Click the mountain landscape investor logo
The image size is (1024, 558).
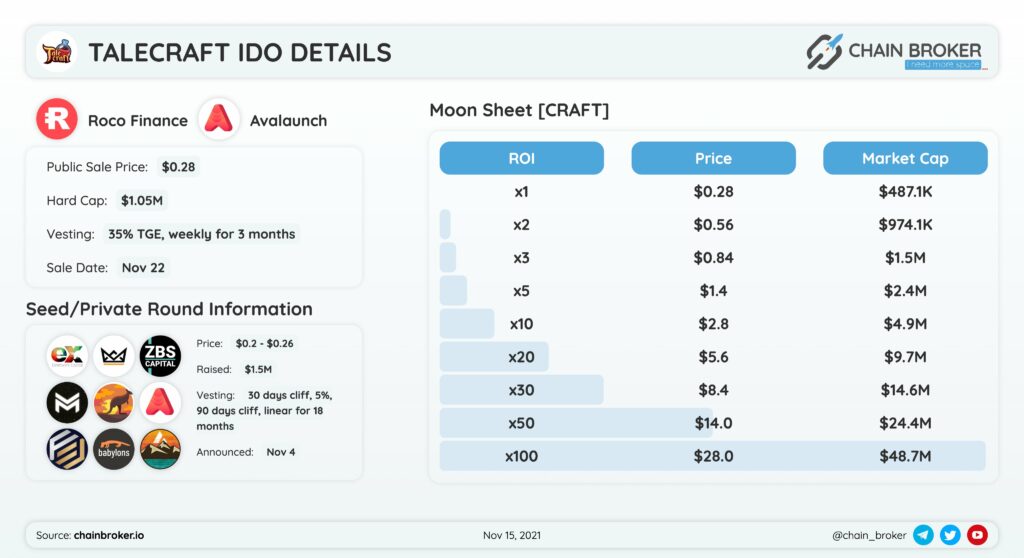[x=160, y=450]
